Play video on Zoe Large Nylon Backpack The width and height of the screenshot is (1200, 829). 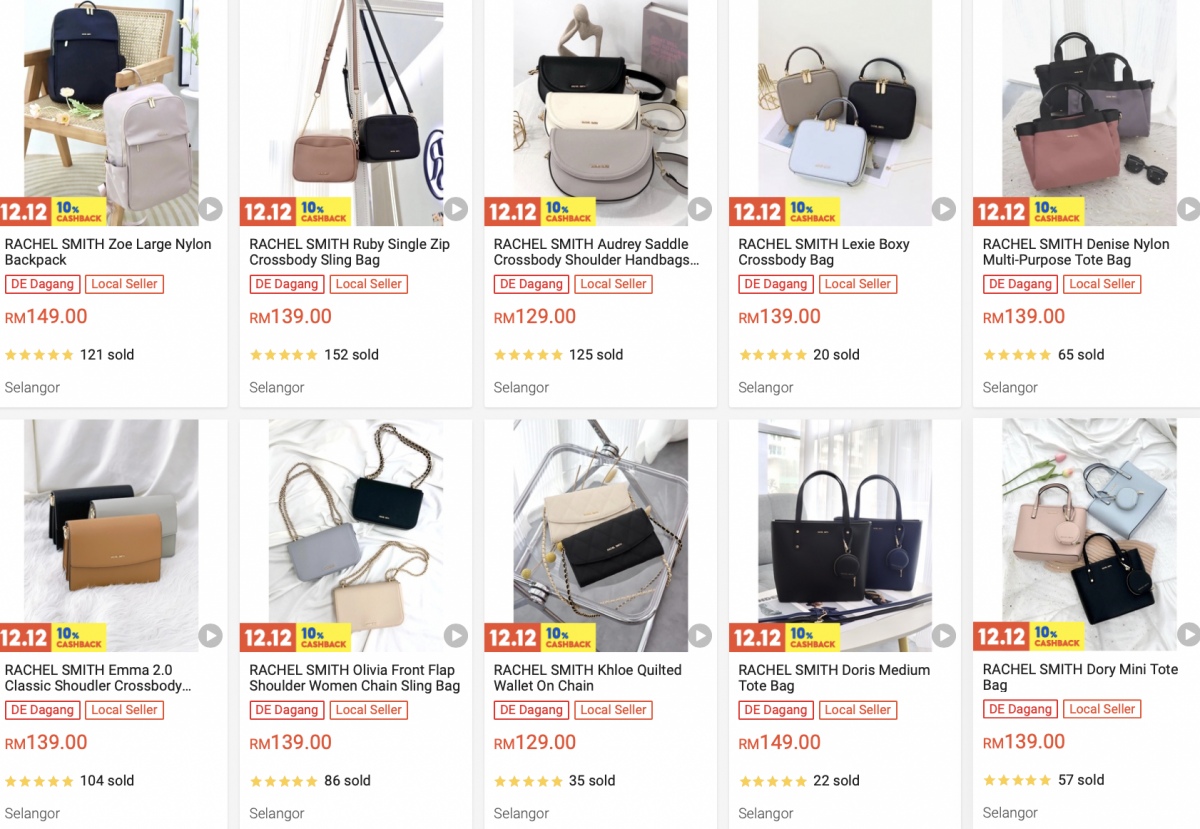pyautogui.click(x=210, y=209)
